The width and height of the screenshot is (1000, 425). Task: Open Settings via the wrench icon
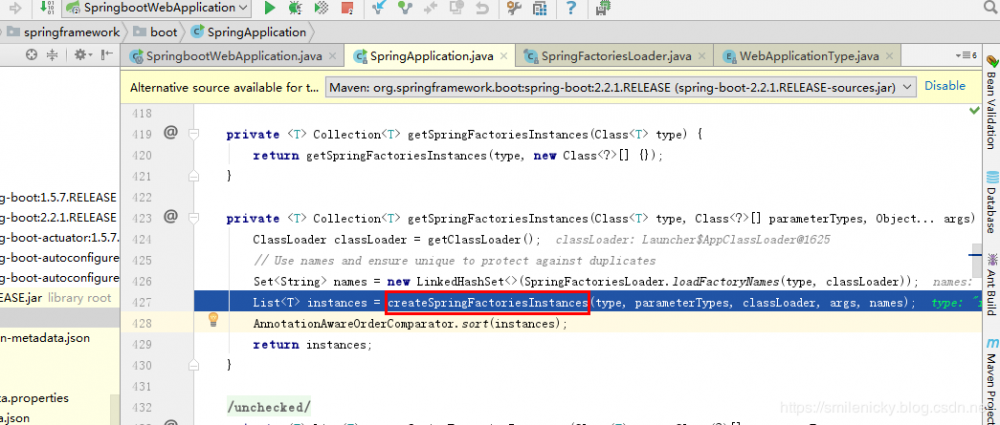coord(514,8)
